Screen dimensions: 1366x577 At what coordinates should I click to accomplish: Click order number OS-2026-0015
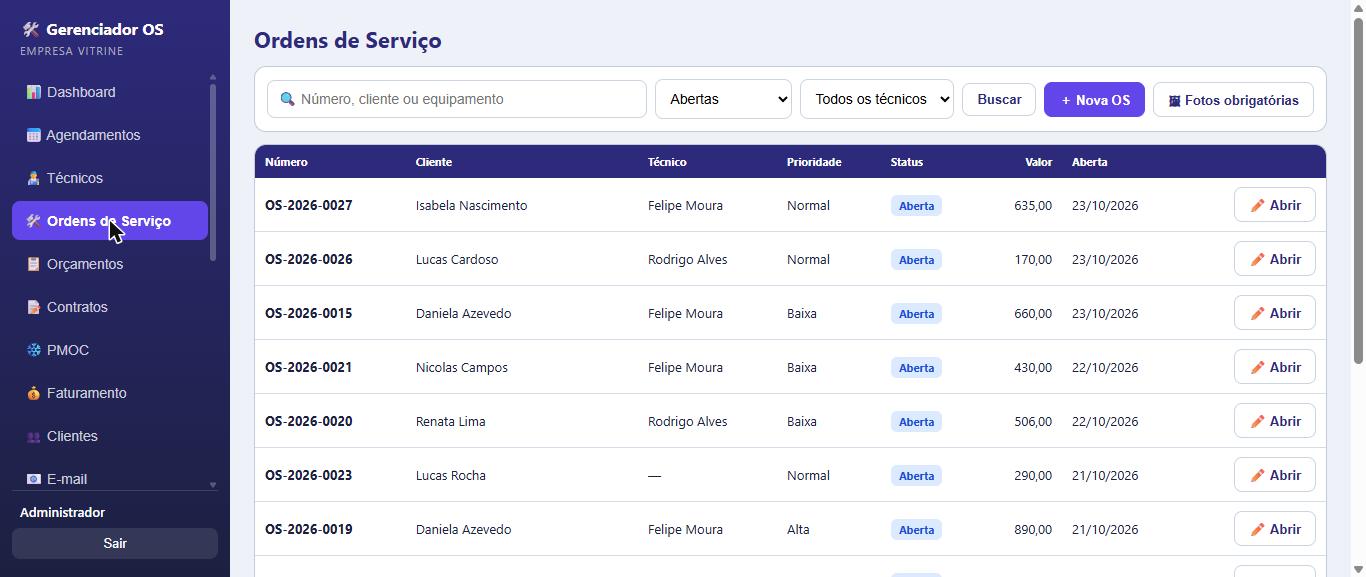point(308,313)
